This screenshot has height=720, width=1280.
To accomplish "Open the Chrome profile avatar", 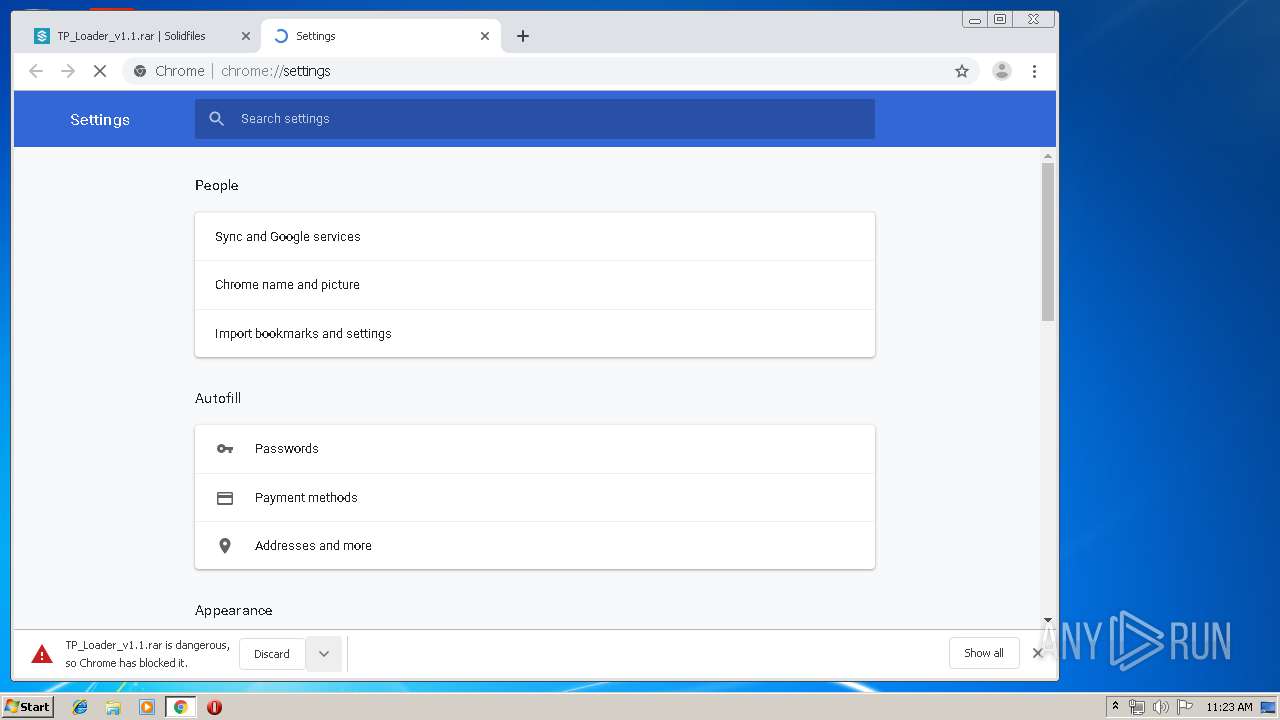I will 1001,71.
